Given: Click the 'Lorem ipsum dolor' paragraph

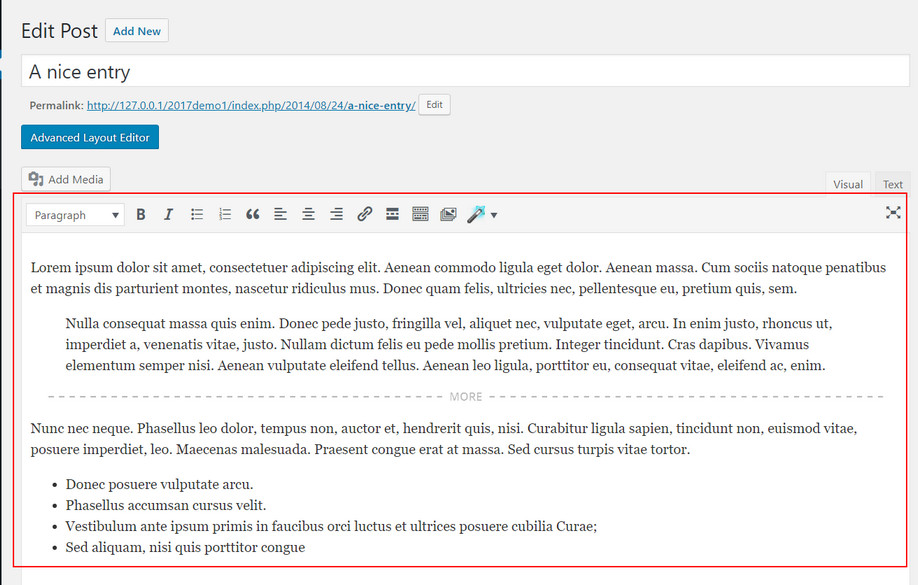Looking at the screenshot, I should point(458,278).
